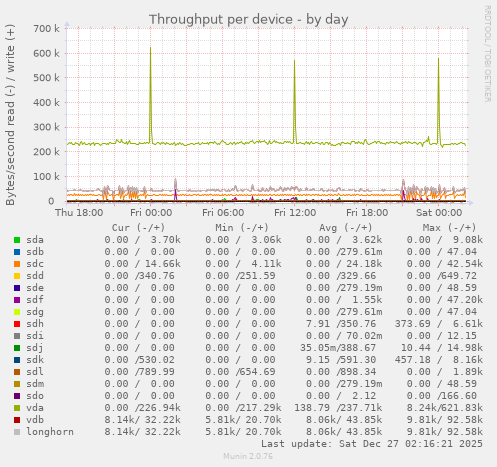Click the 'Min (-/+)' column header
This screenshot has width=497, height=467.
pos(242,228)
